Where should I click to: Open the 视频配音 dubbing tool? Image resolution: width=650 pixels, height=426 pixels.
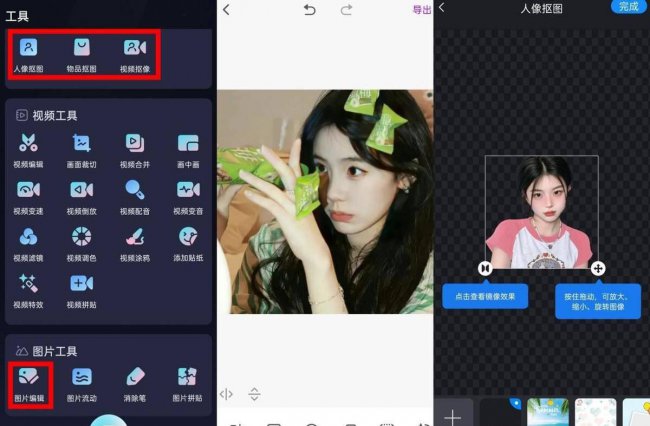(135, 197)
